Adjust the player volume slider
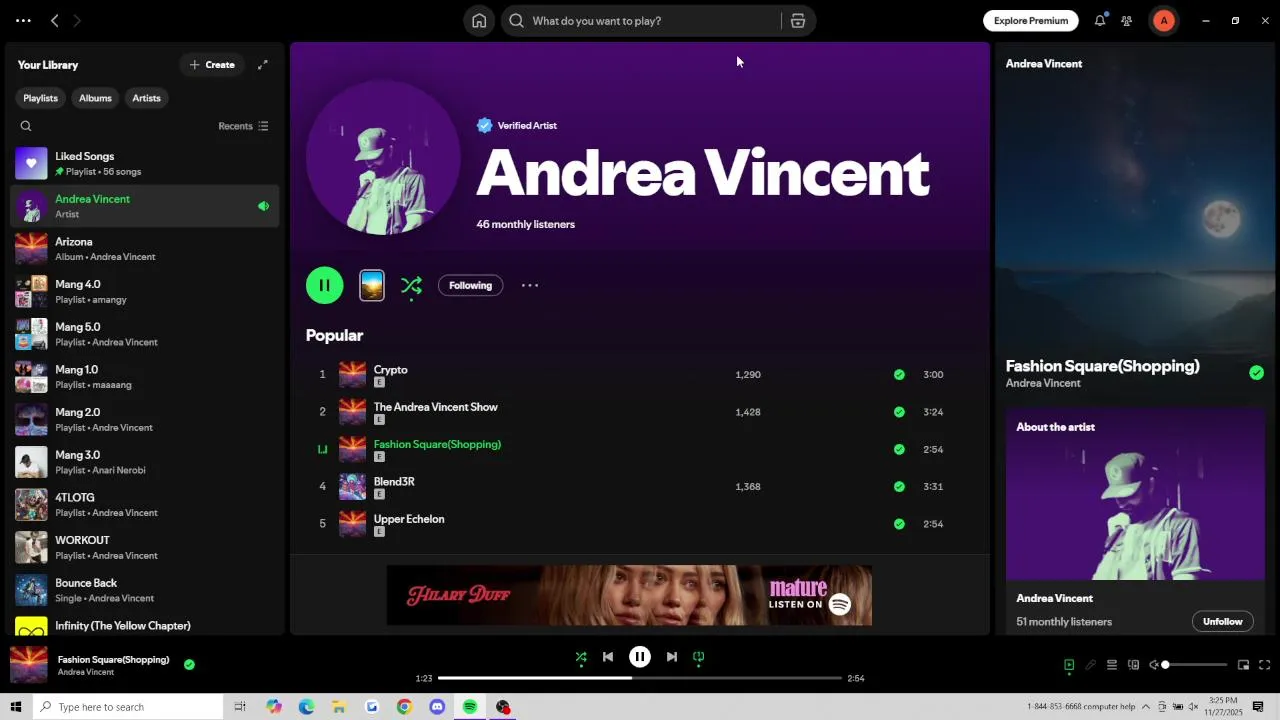 (1195, 665)
